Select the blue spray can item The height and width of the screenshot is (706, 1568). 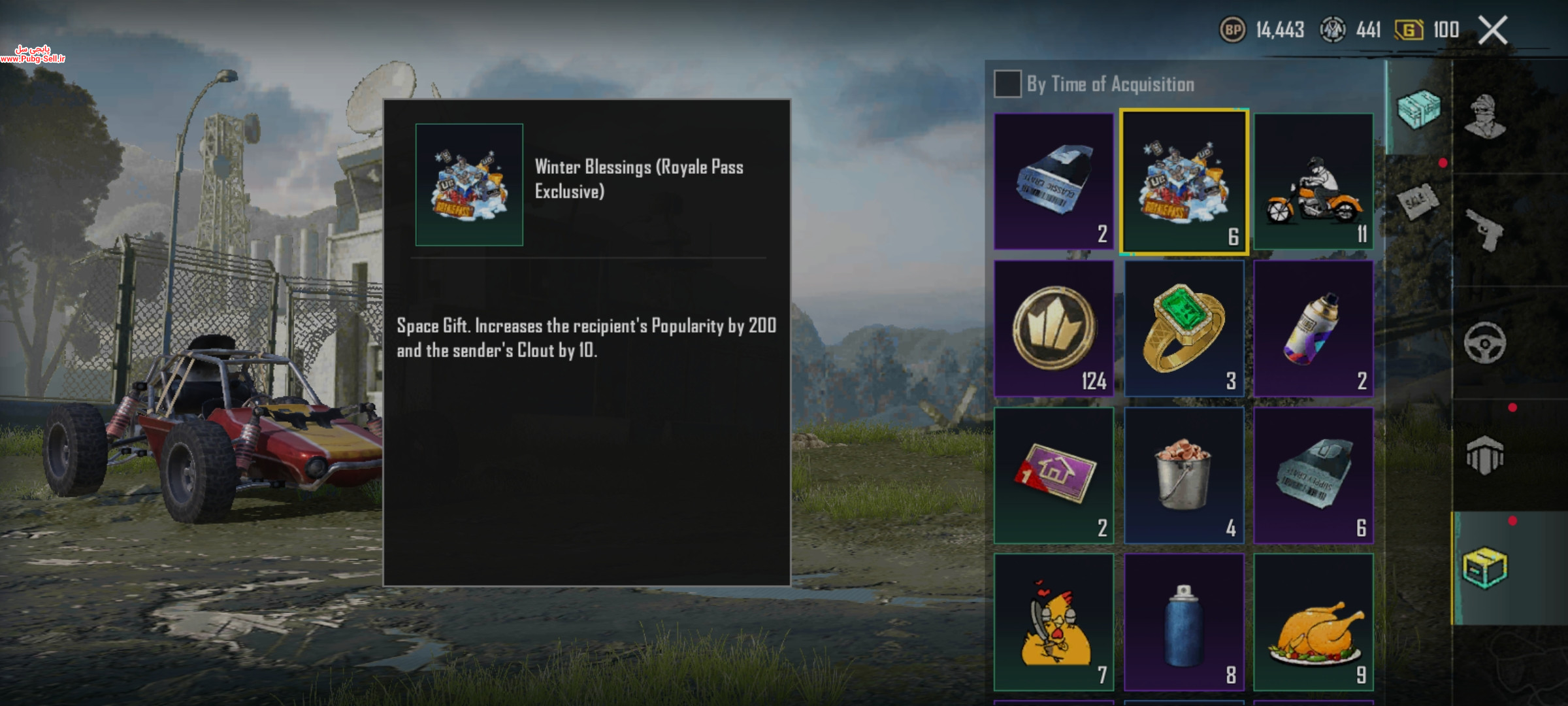point(1184,622)
